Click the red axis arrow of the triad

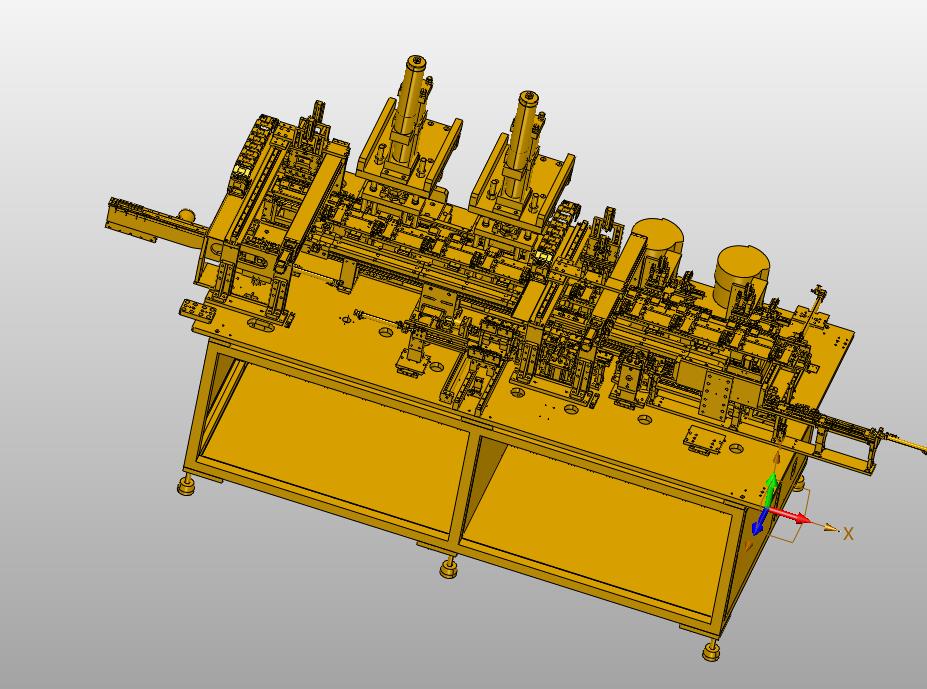pos(793,516)
